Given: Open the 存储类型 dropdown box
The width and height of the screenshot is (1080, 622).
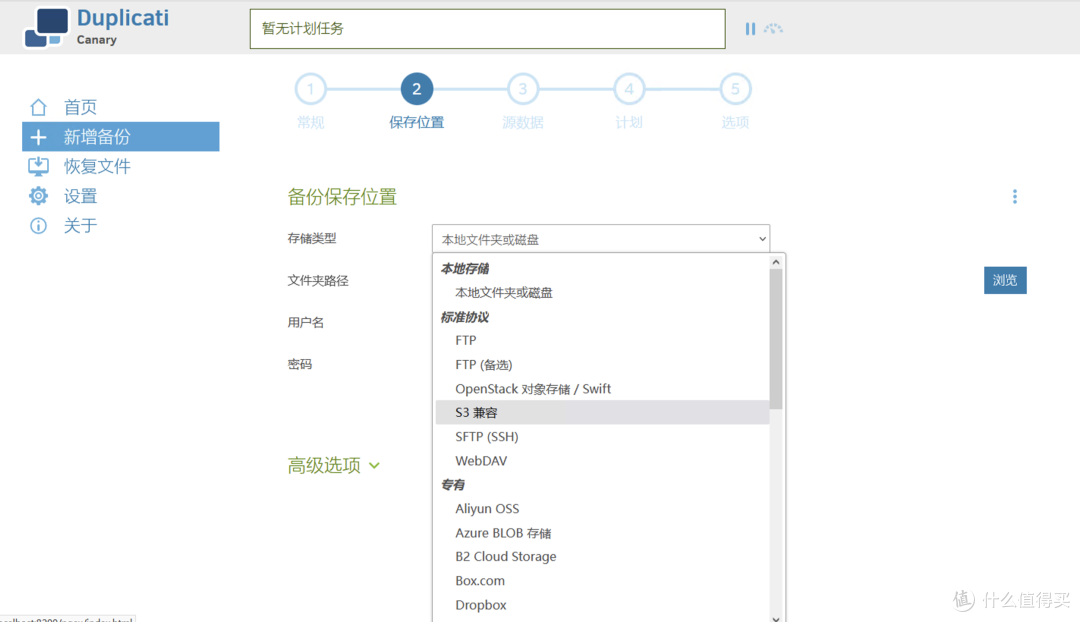Looking at the screenshot, I should (x=601, y=239).
